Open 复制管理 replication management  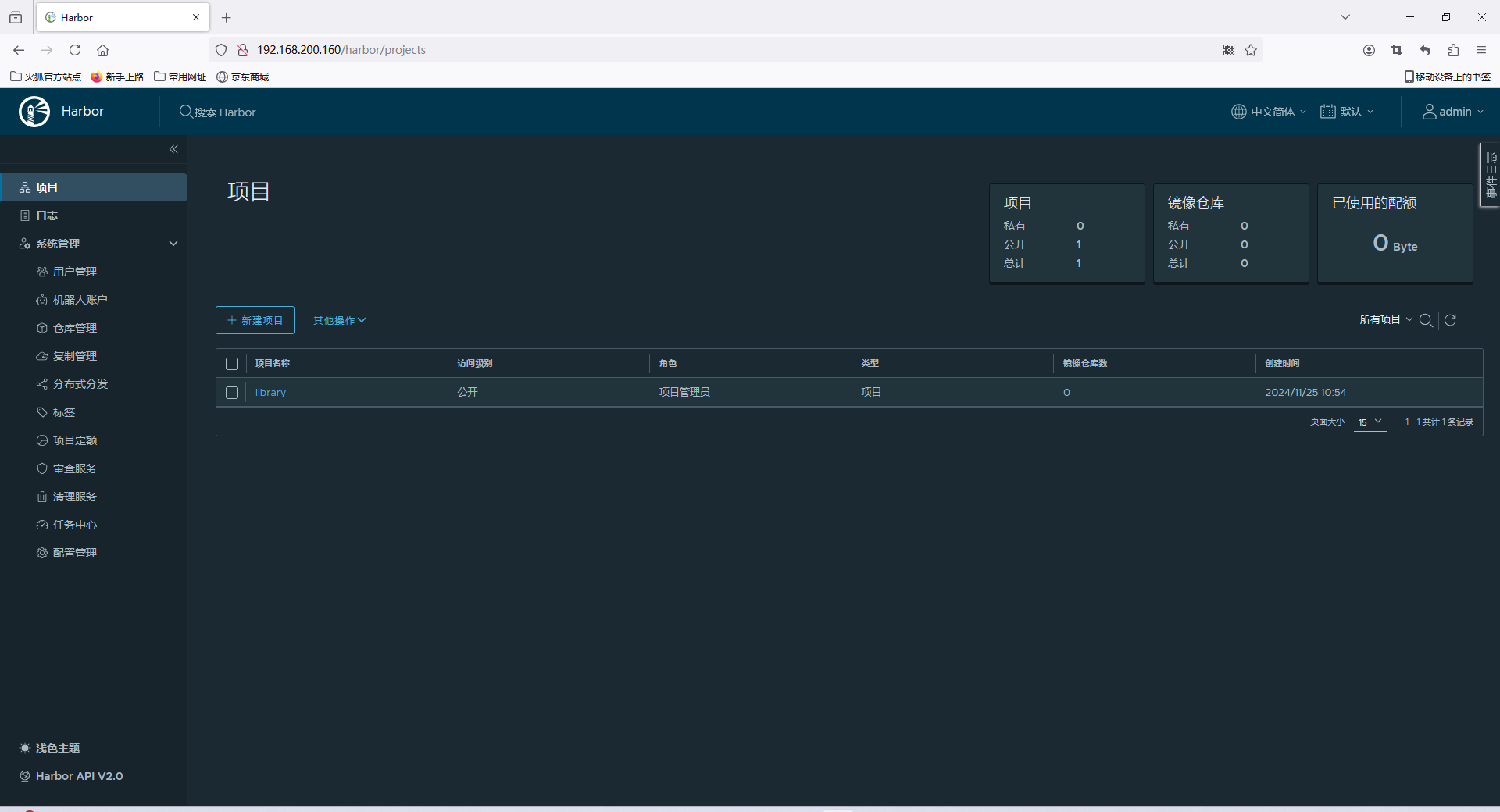click(75, 356)
